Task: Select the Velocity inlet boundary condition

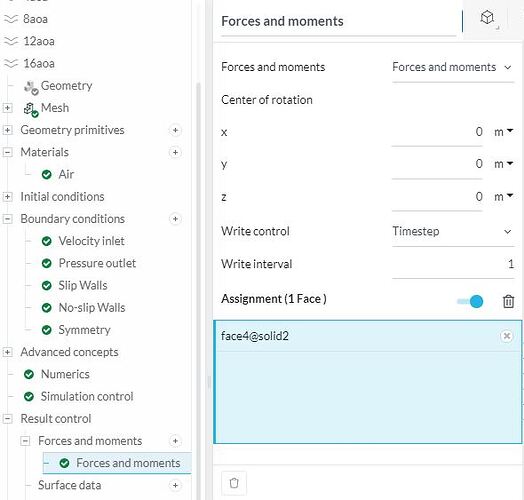Action: [x=91, y=241]
